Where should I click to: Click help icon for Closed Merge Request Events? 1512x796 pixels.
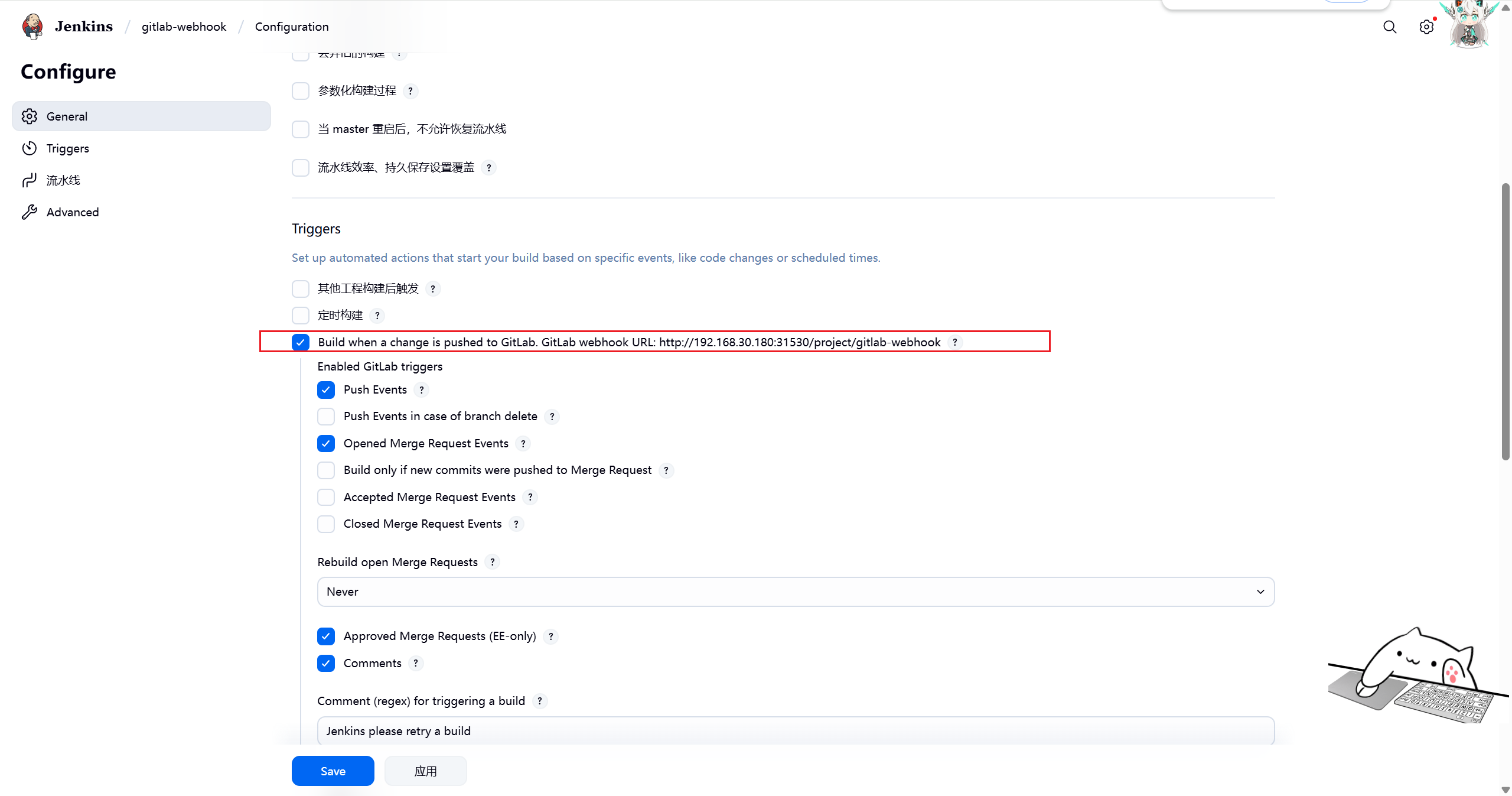[516, 524]
